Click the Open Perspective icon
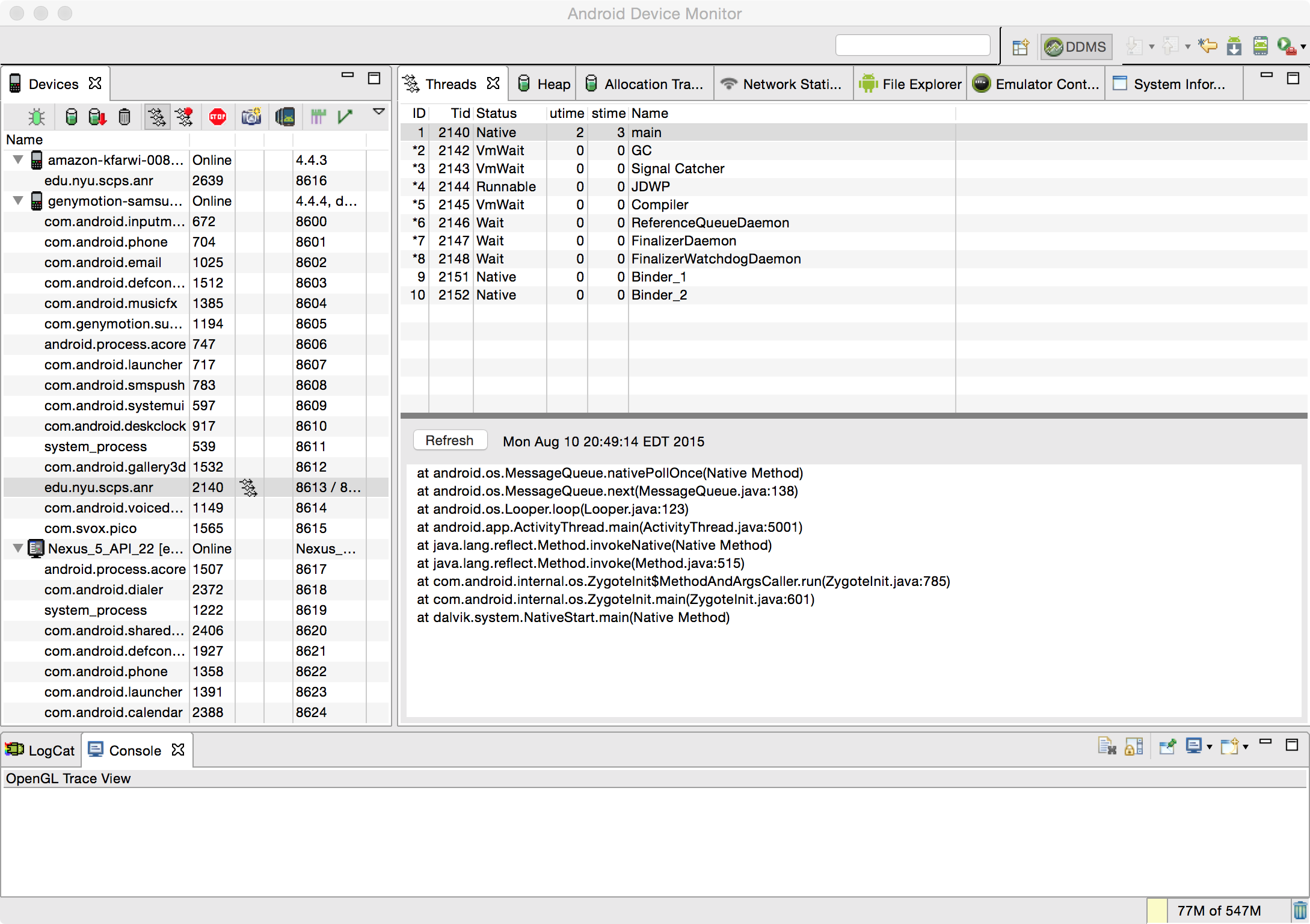Image resolution: width=1310 pixels, height=924 pixels. point(1021,47)
